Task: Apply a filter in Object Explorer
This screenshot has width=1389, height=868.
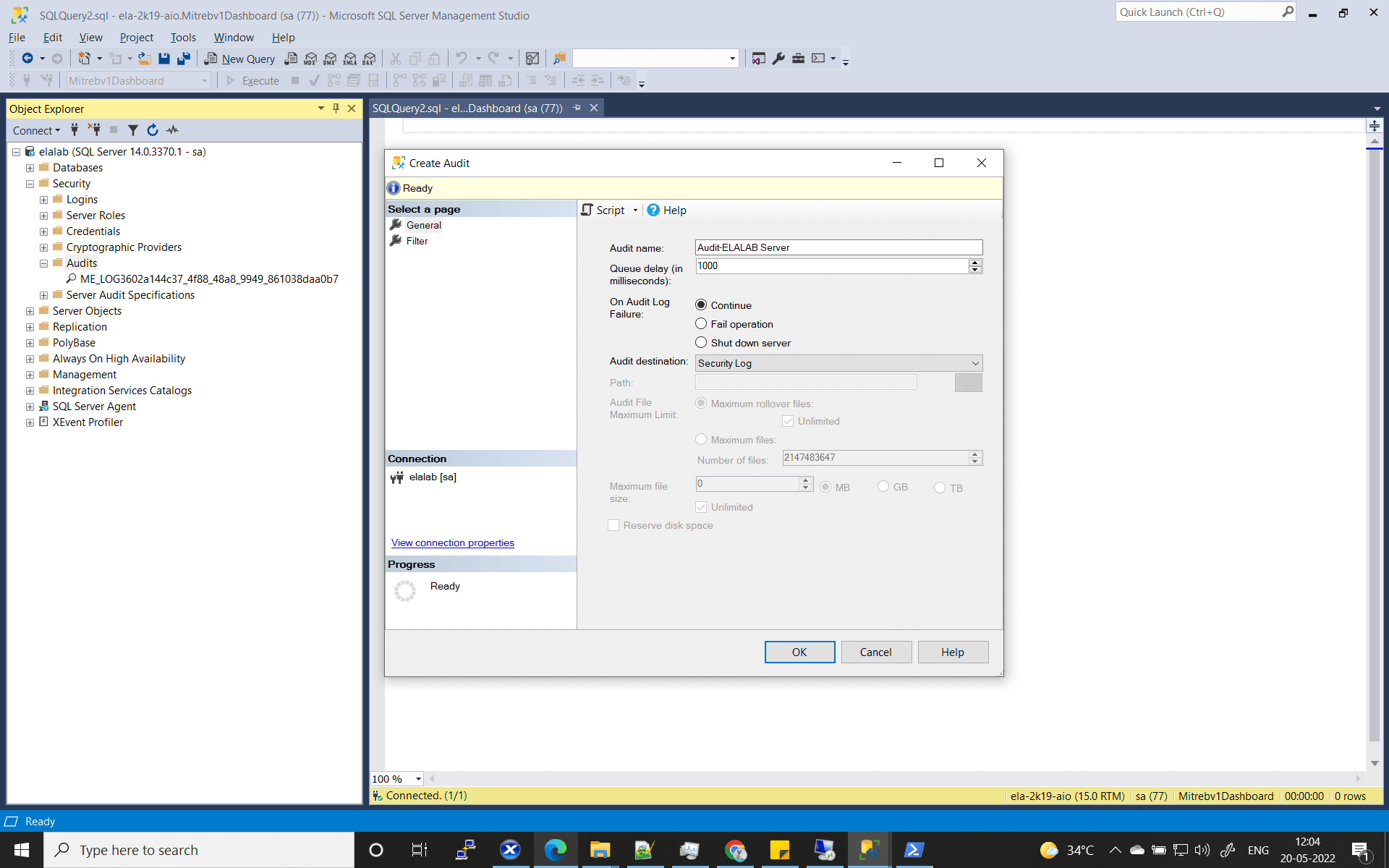Action: click(x=133, y=130)
